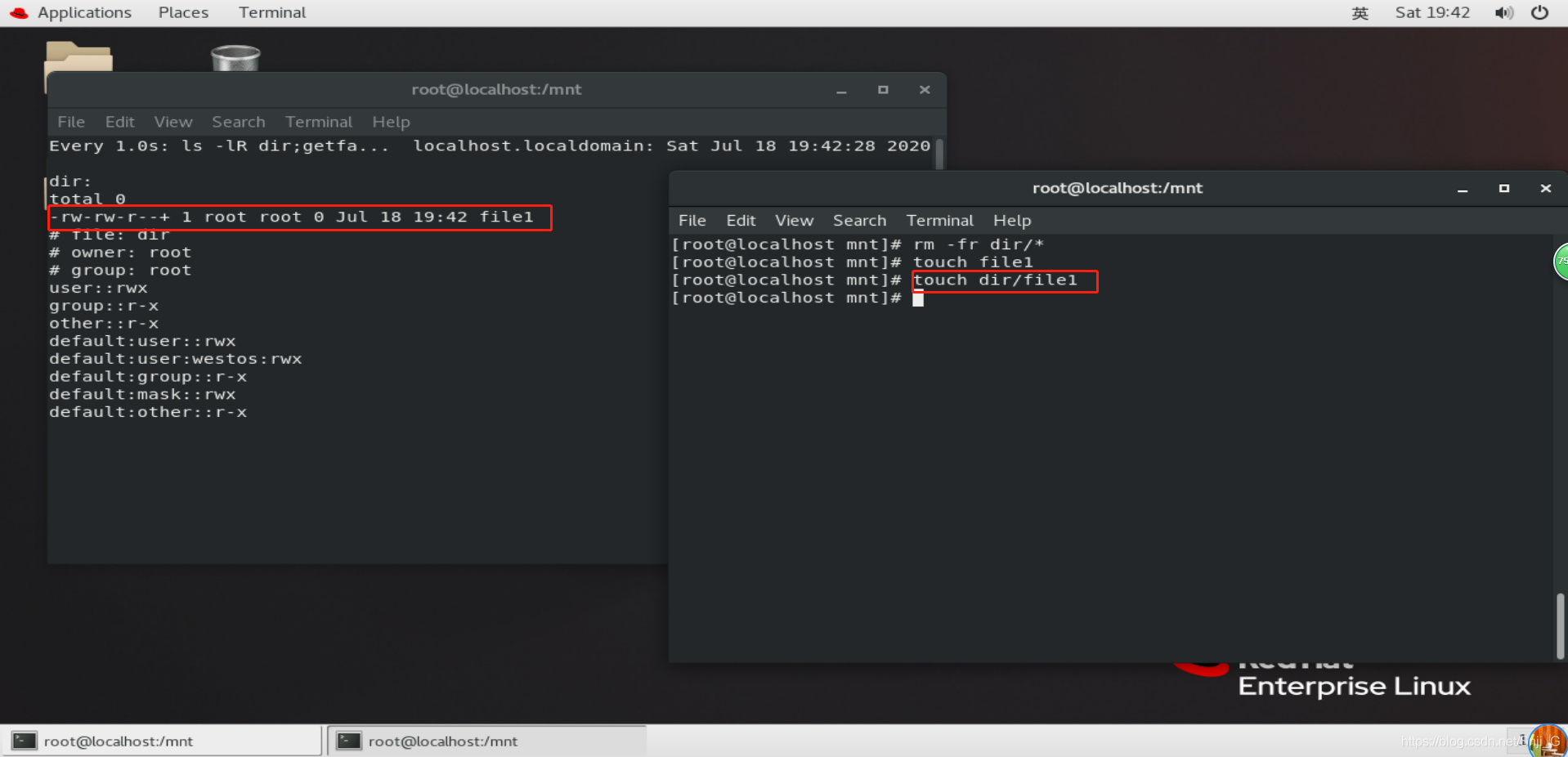Click the back terminal scrollbar
This screenshot has width=1568, height=757.
click(939, 154)
